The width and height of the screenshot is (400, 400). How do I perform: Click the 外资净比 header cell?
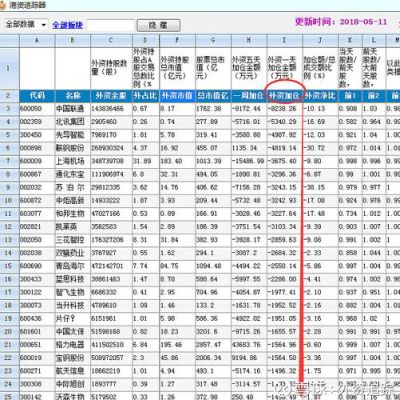point(320,96)
